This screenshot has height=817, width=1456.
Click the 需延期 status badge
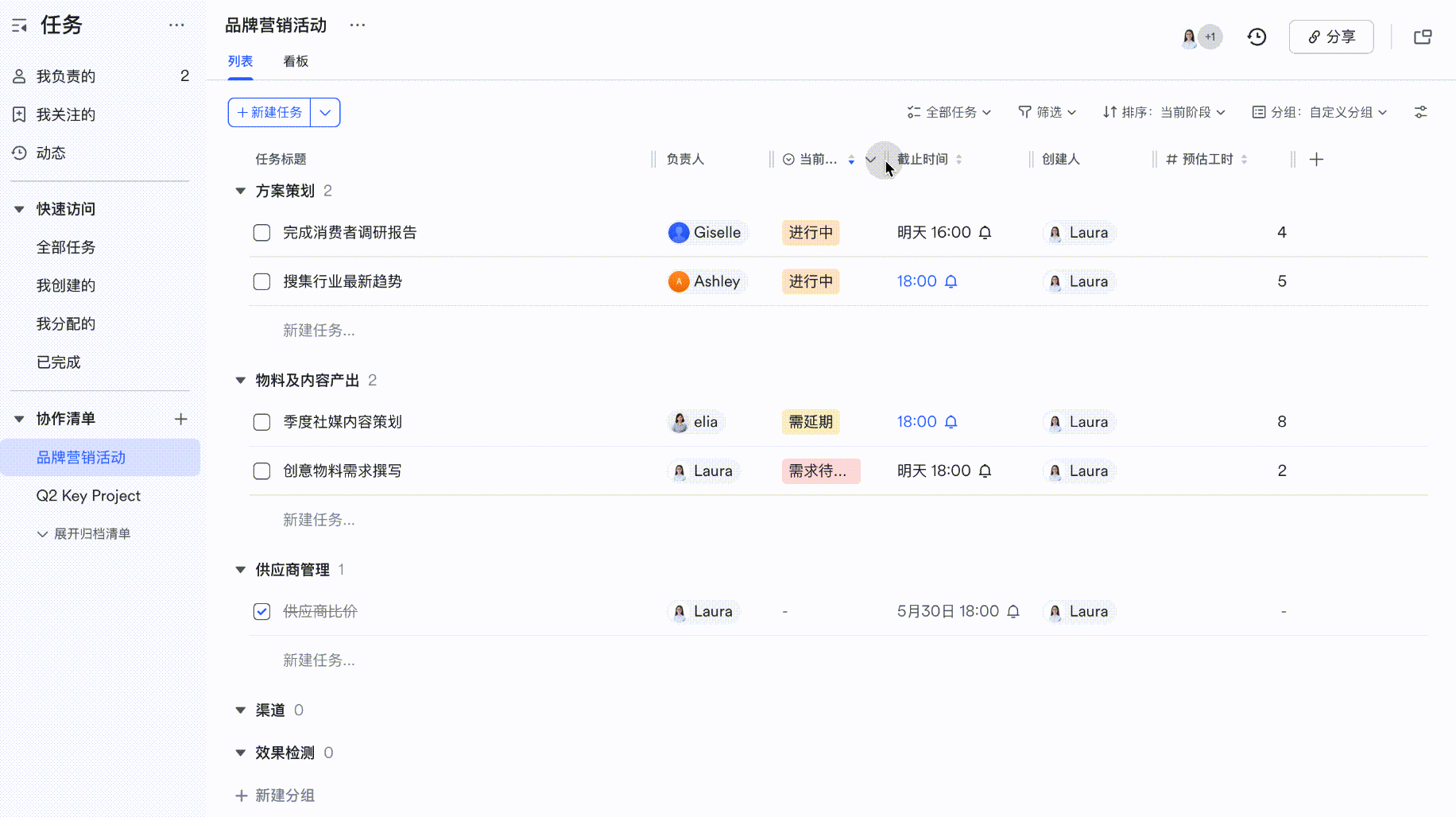[x=811, y=422]
